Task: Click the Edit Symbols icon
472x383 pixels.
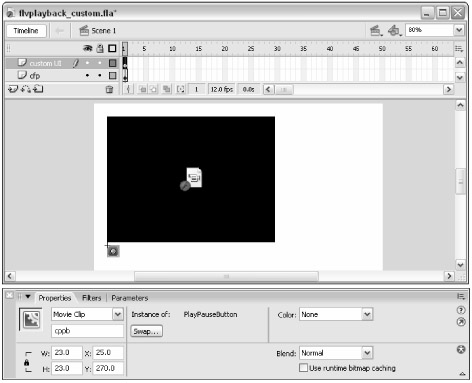Action: click(x=395, y=31)
